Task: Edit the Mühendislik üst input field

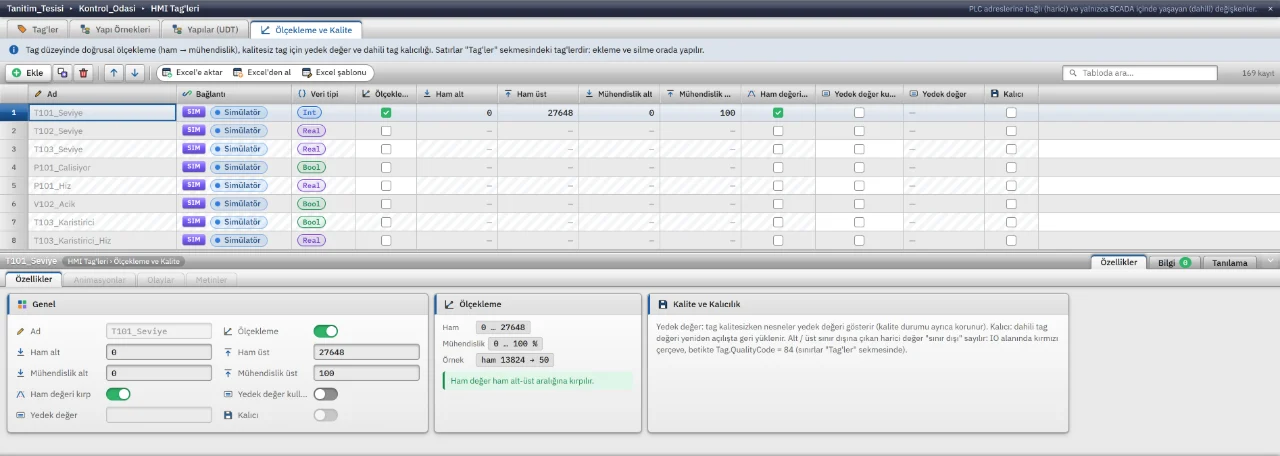Action: point(366,373)
